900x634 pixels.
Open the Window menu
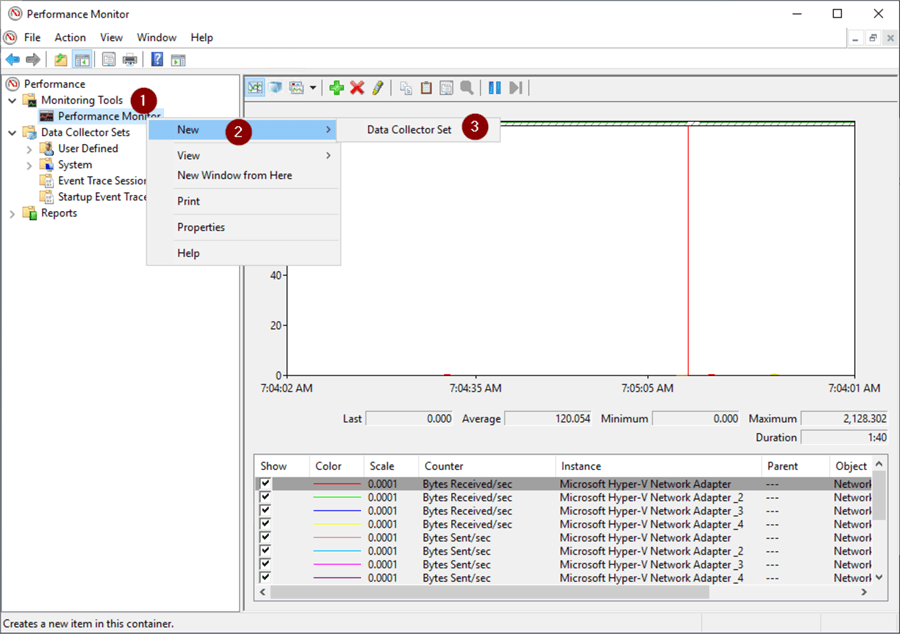click(x=156, y=37)
